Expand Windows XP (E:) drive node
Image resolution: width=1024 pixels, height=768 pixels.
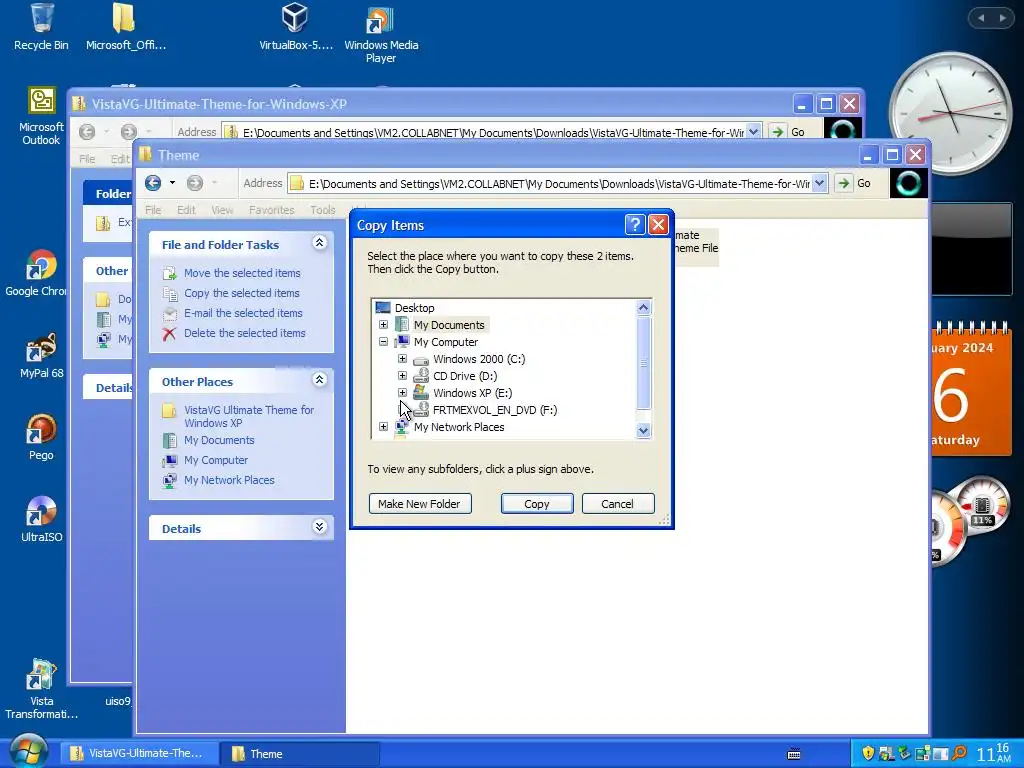(402, 392)
